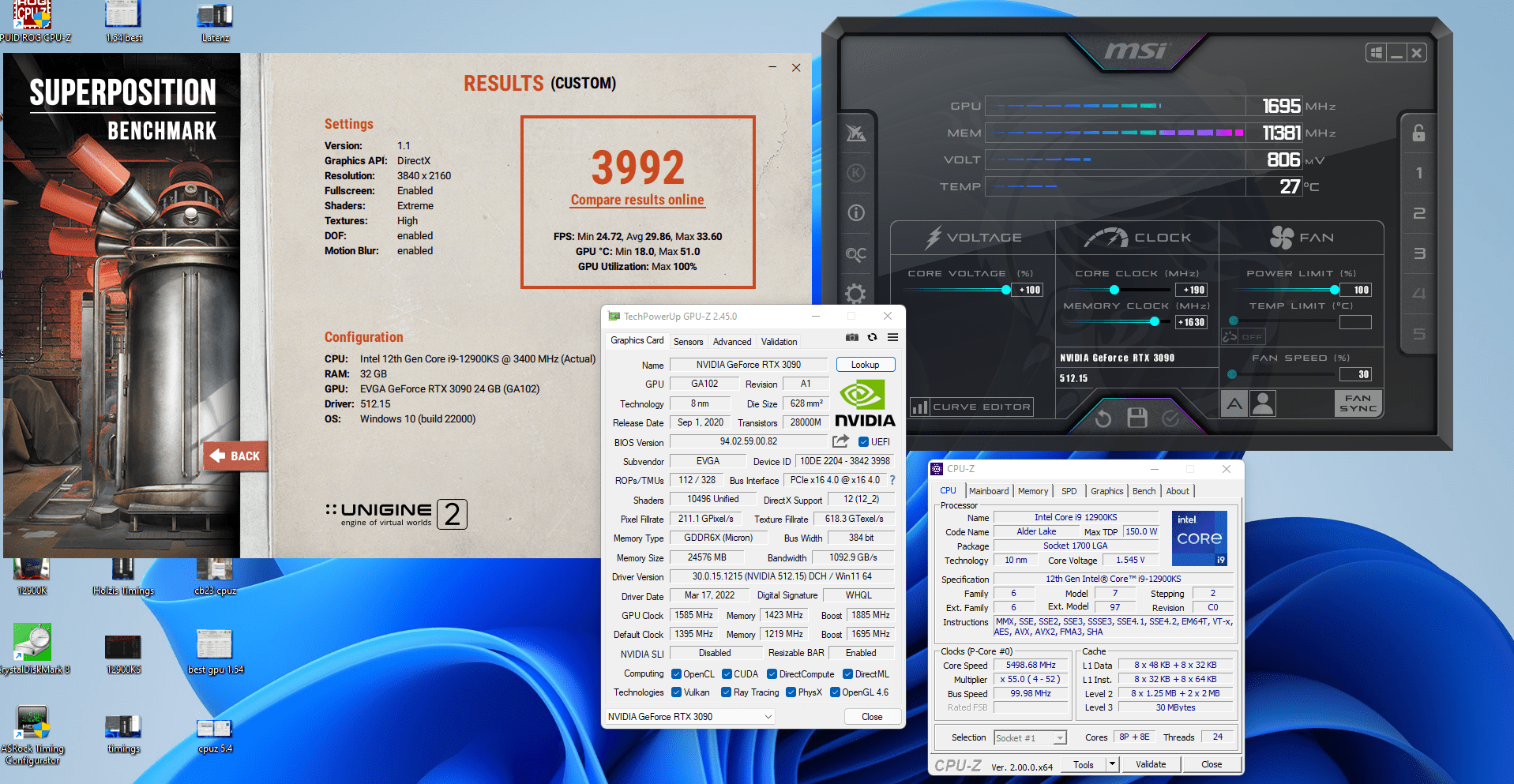Open the GPU-Z hamburger menu icon

(x=893, y=337)
